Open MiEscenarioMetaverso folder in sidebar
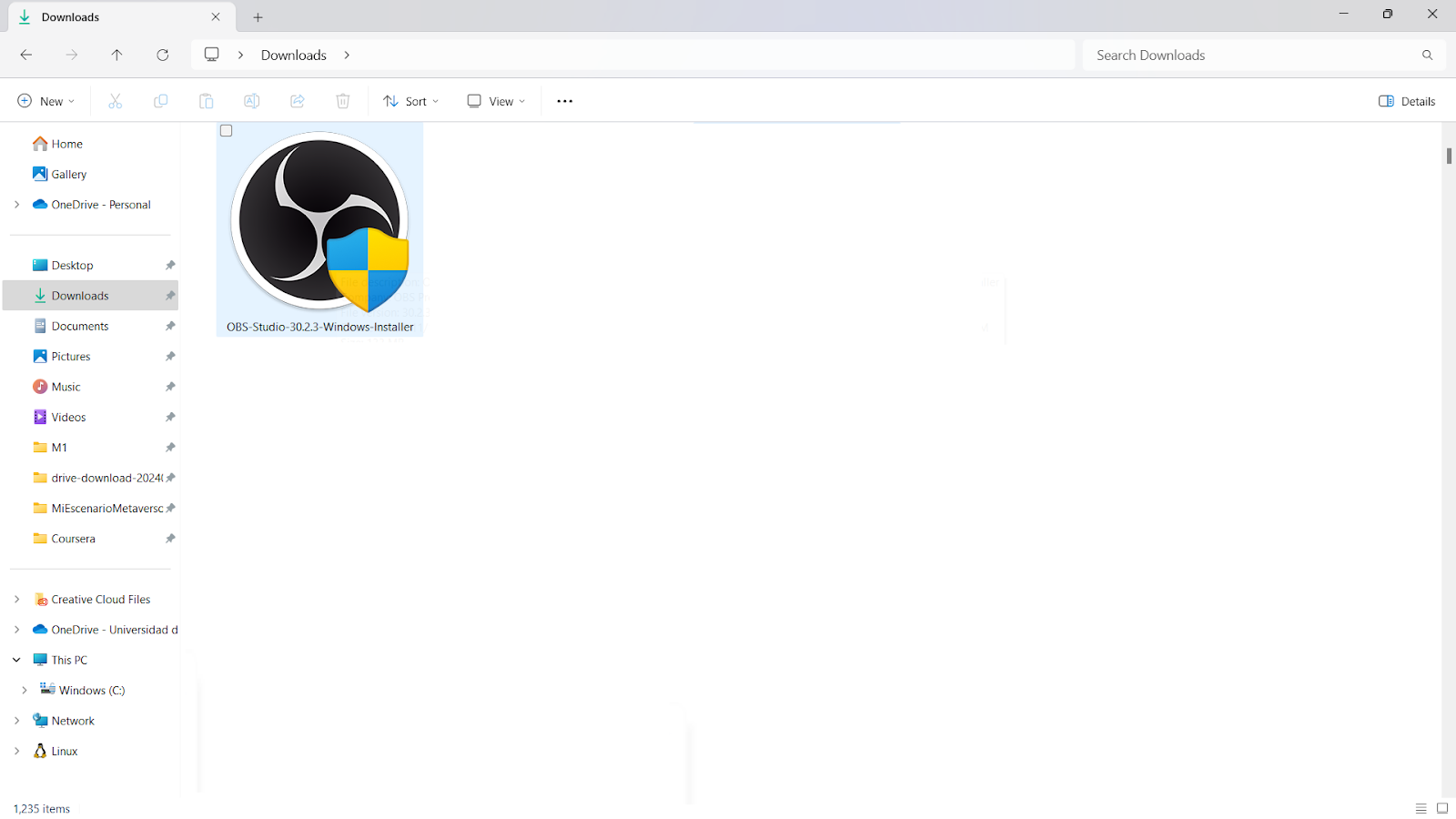Screen dimensions: 1456x819 (107, 509)
